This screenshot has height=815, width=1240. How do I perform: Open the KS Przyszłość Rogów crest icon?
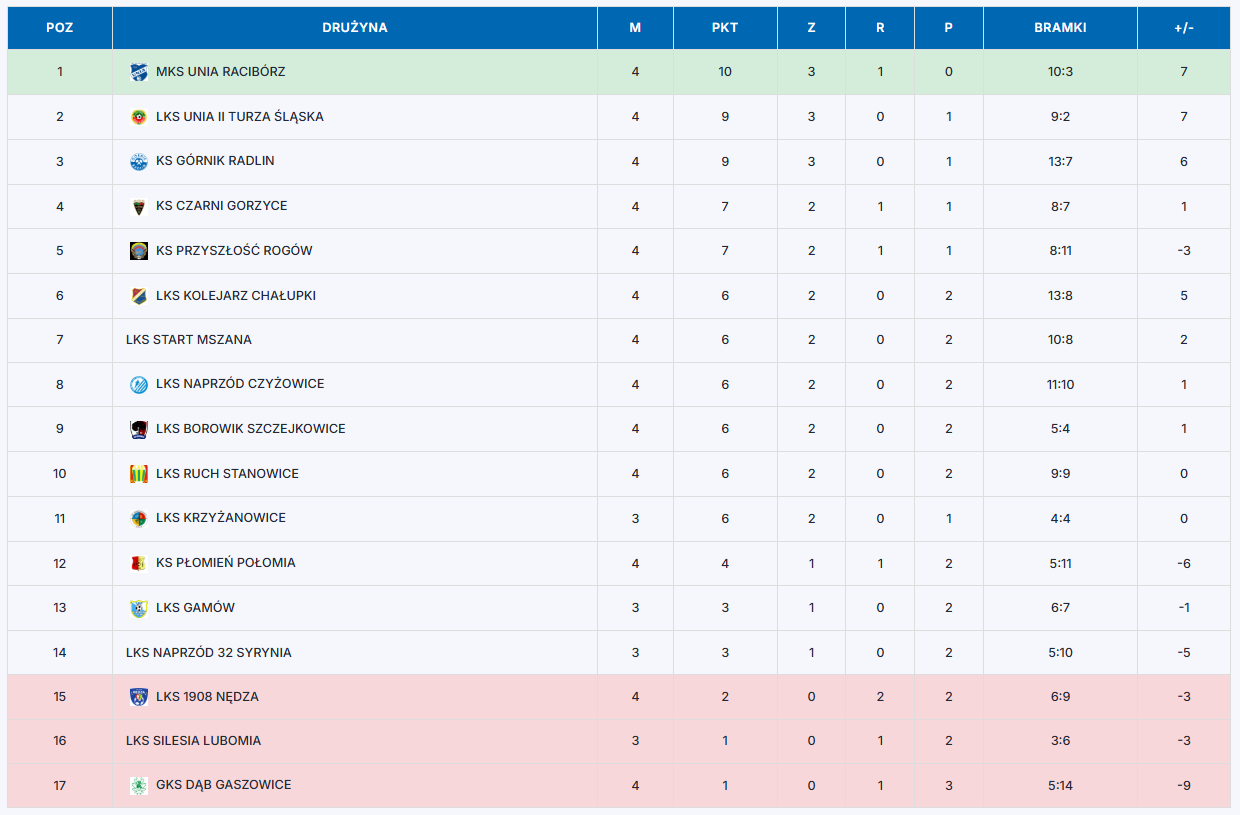point(139,251)
